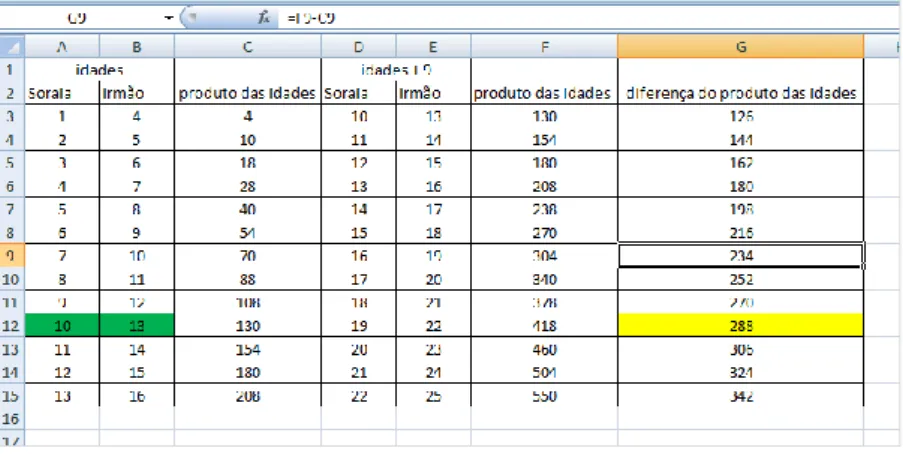This screenshot has width=903, height=454.
Task: Select column C header
Action: point(248,47)
